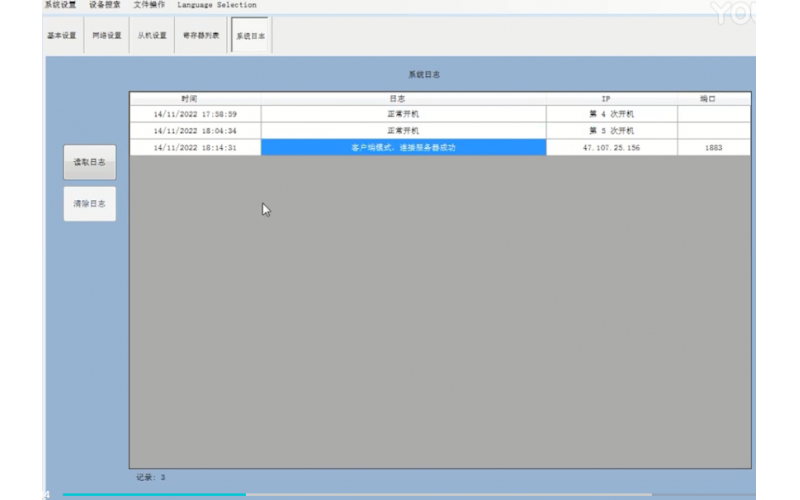Viewport: 800px width, 500px height.
Task: Click the IP cell 47.107.25.156
Action: point(611,148)
